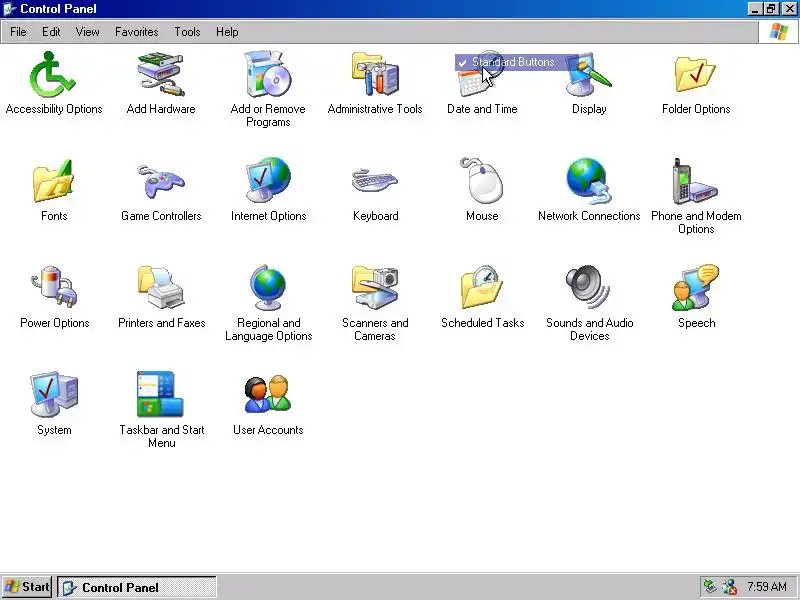
Task: Open the File menu
Action: coord(18,32)
